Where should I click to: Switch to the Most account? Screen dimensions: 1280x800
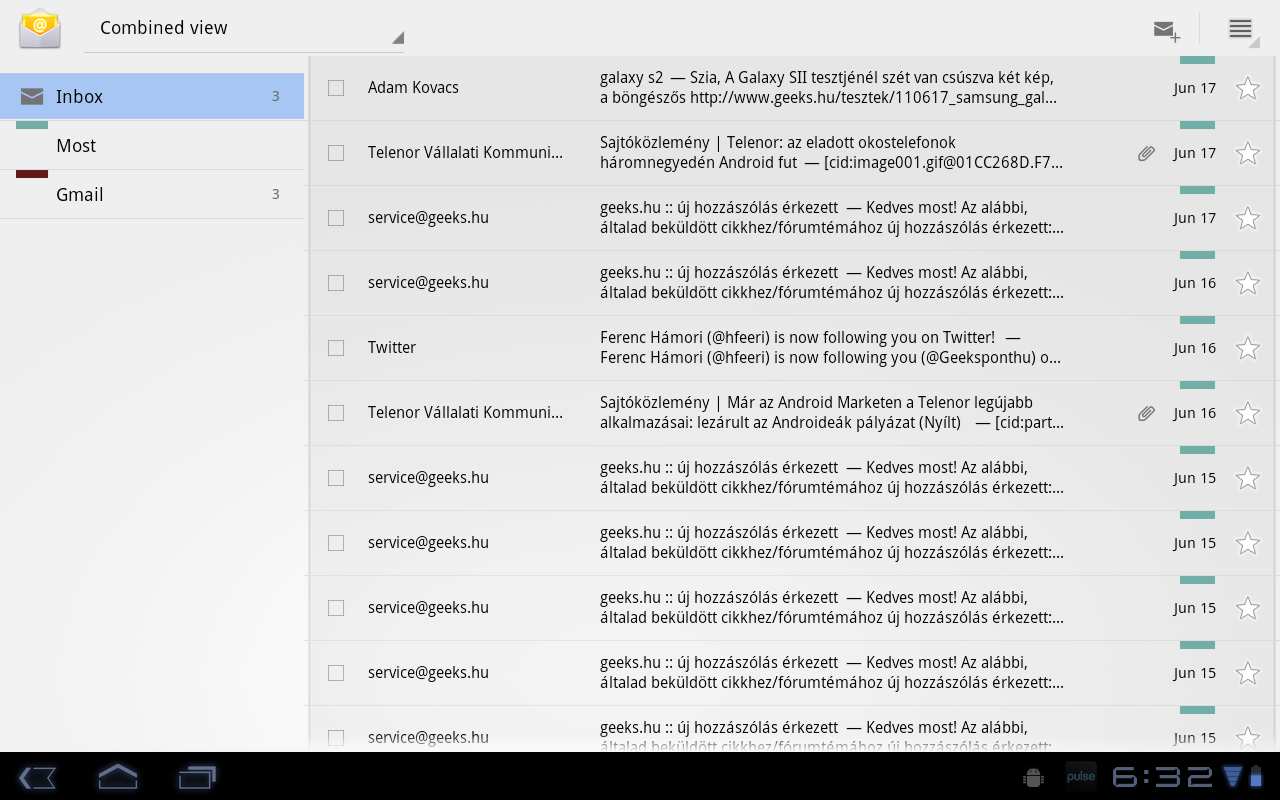pos(152,146)
